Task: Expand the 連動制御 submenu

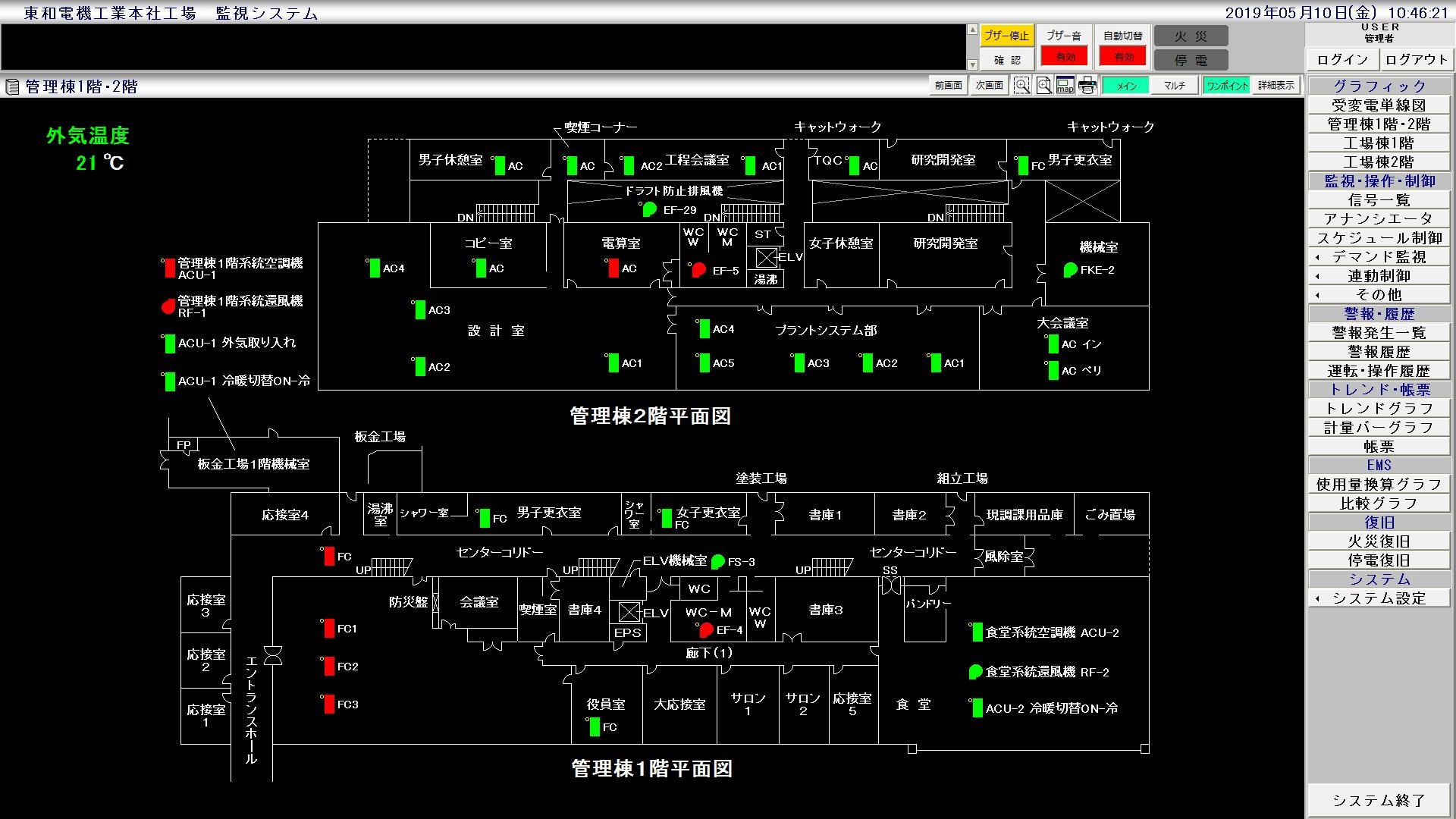Action: pos(1379,276)
